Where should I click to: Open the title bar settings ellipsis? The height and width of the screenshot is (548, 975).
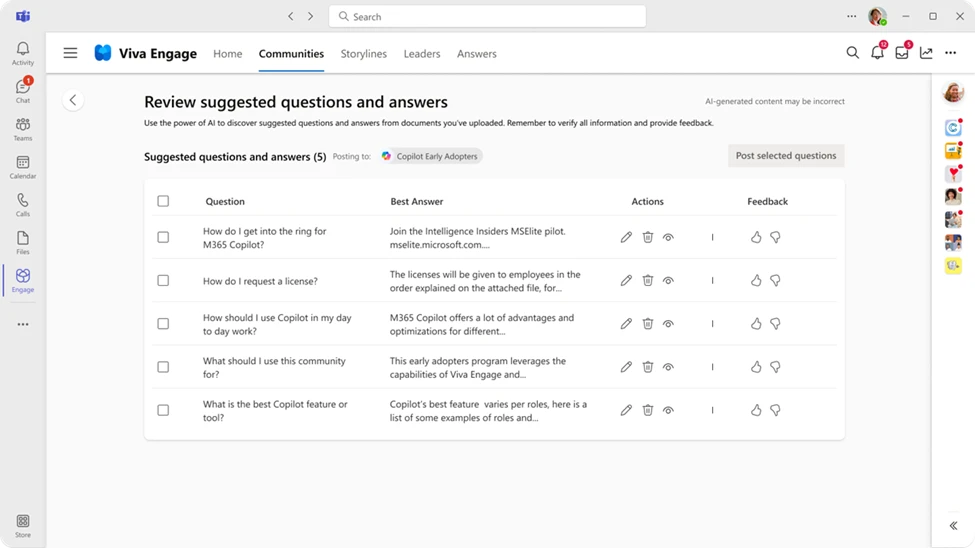(x=852, y=16)
